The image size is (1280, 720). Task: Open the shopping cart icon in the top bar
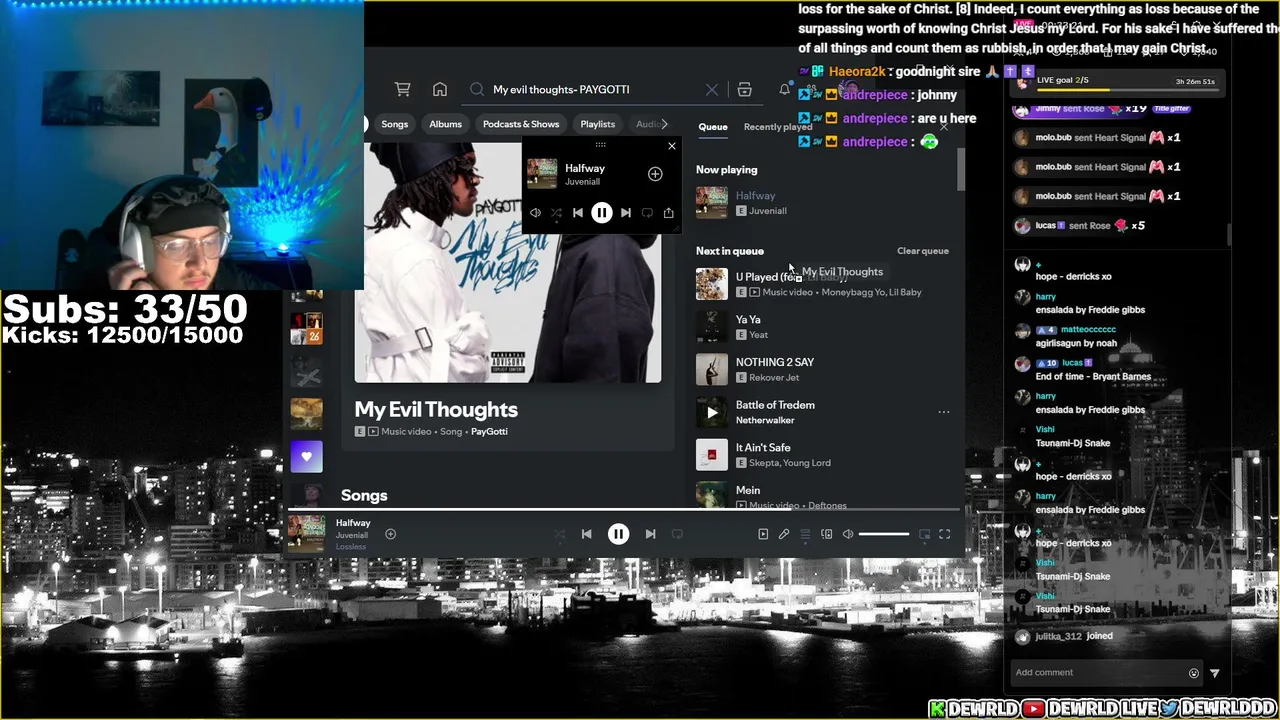coord(403,89)
